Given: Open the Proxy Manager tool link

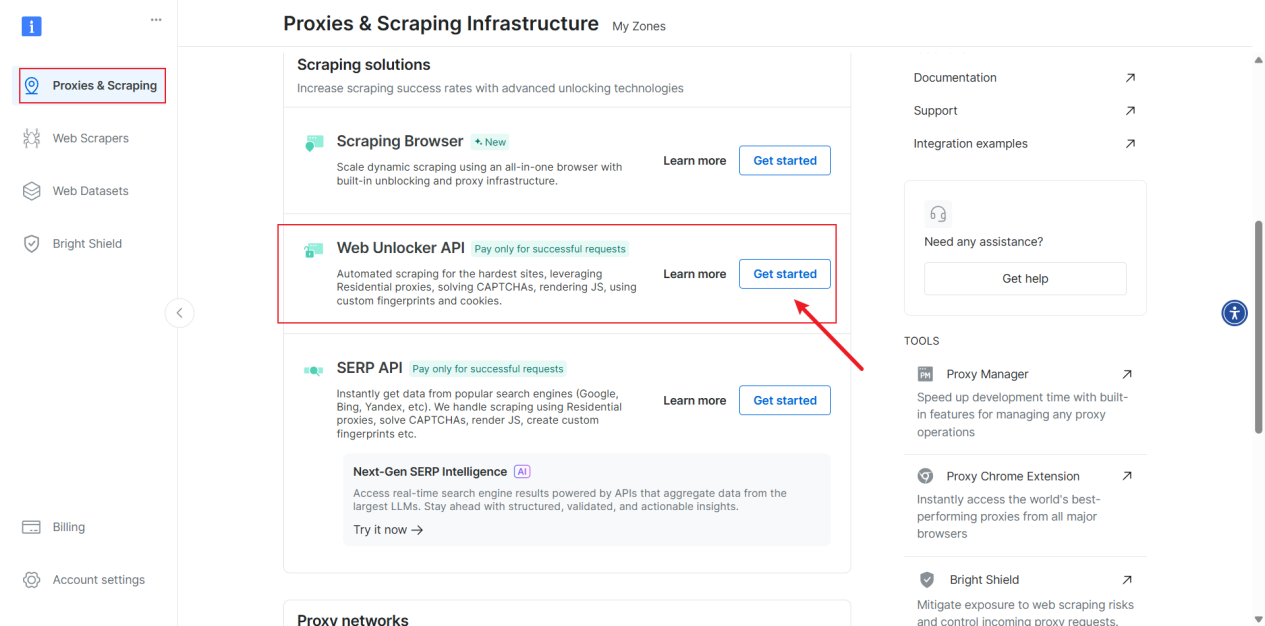Looking at the screenshot, I should pos(987,374).
